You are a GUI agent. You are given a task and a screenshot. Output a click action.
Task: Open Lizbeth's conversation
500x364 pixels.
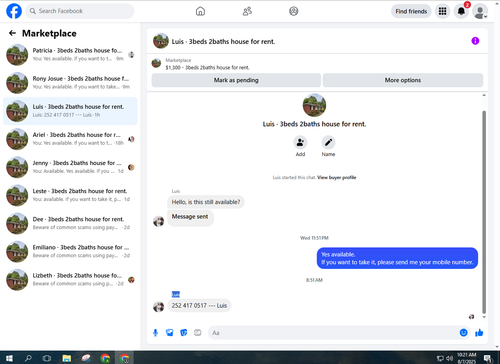(70, 280)
